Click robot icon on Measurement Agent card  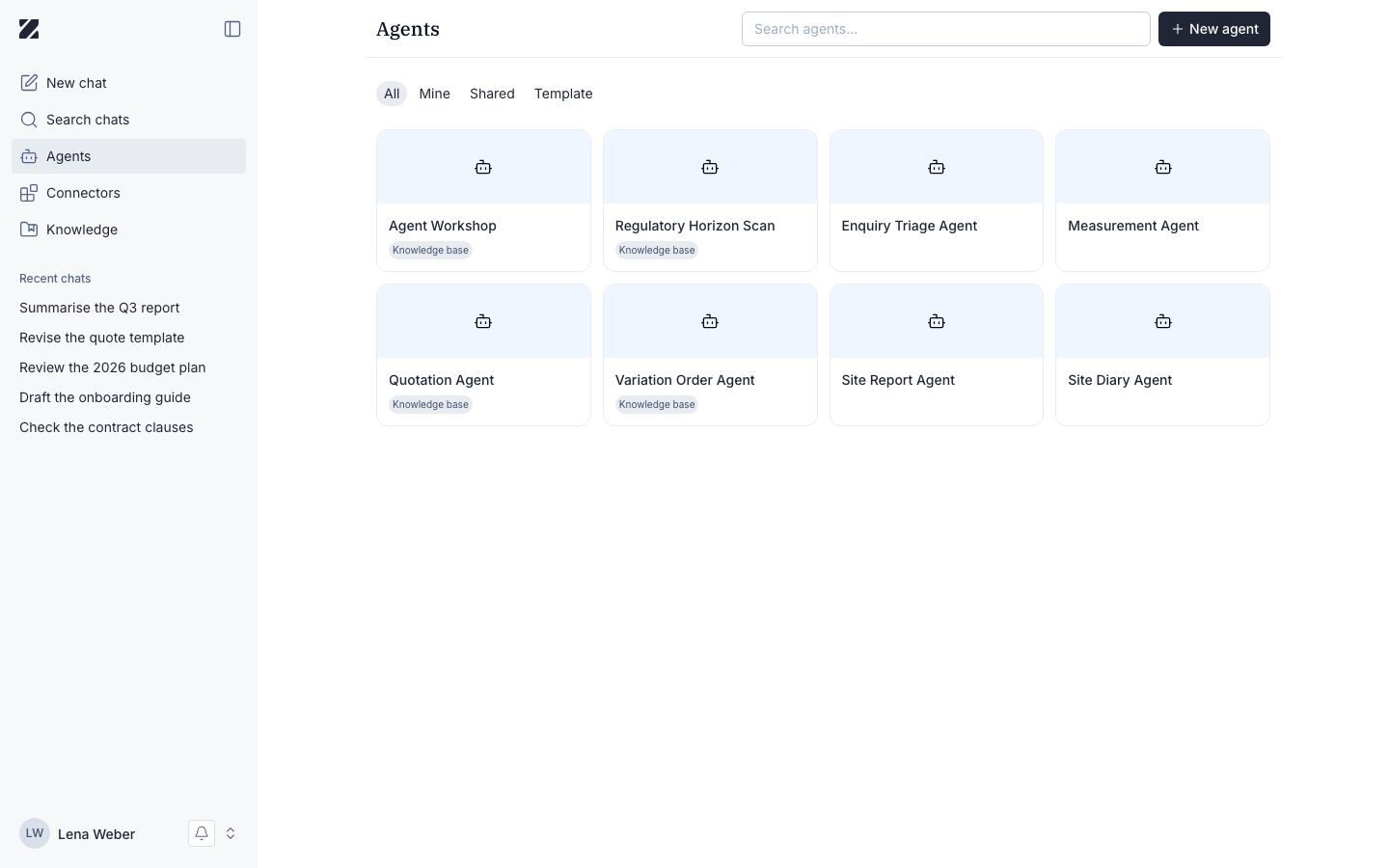coord(1163,167)
